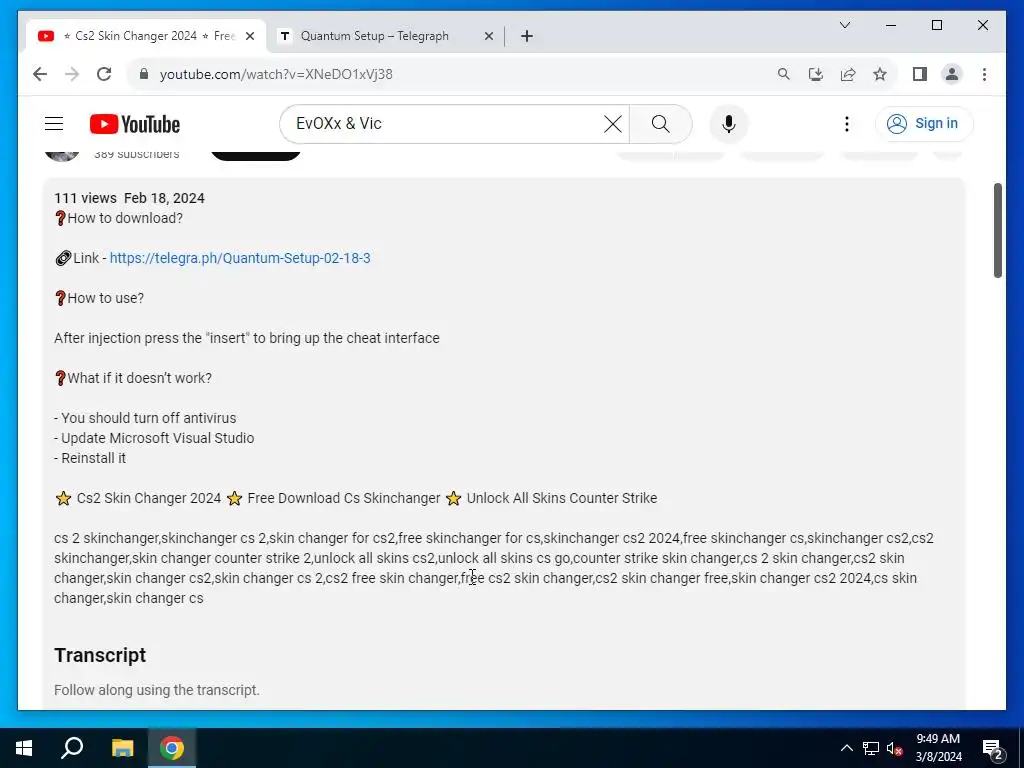Open the muted volume tray icon

pyautogui.click(x=895, y=748)
